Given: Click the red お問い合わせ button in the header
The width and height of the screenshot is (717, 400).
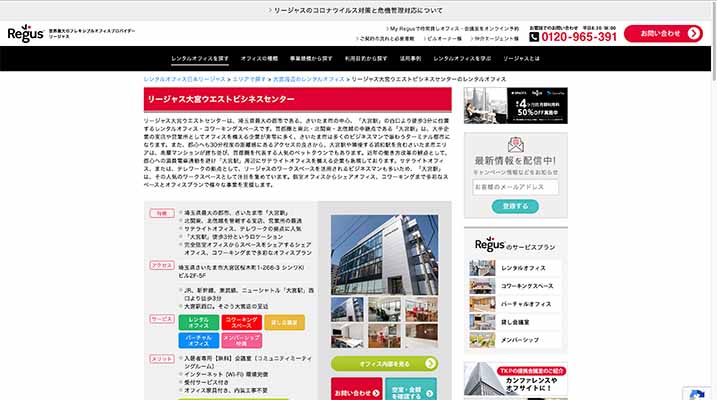Looking at the screenshot, I should point(663,33).
